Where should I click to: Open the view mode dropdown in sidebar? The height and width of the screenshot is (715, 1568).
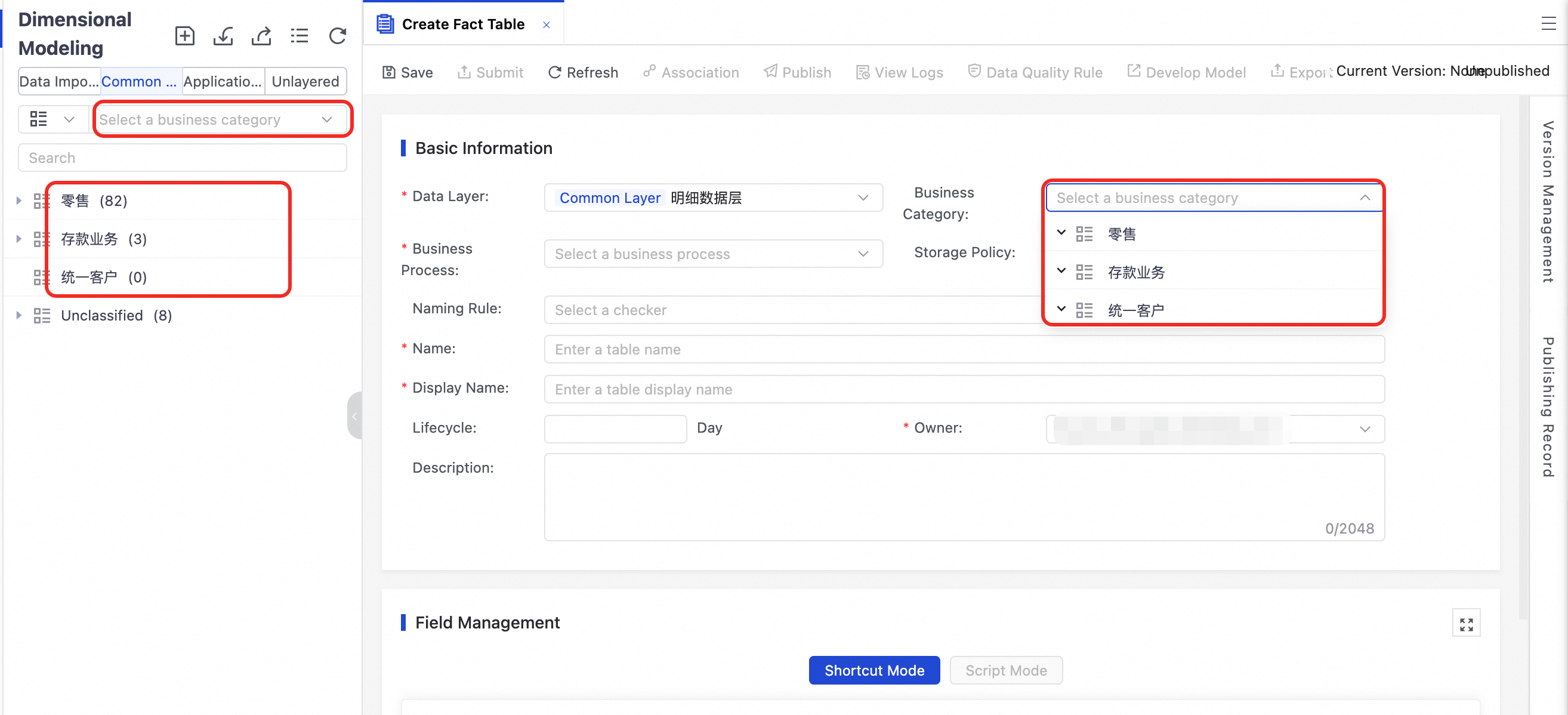(53, 119)
